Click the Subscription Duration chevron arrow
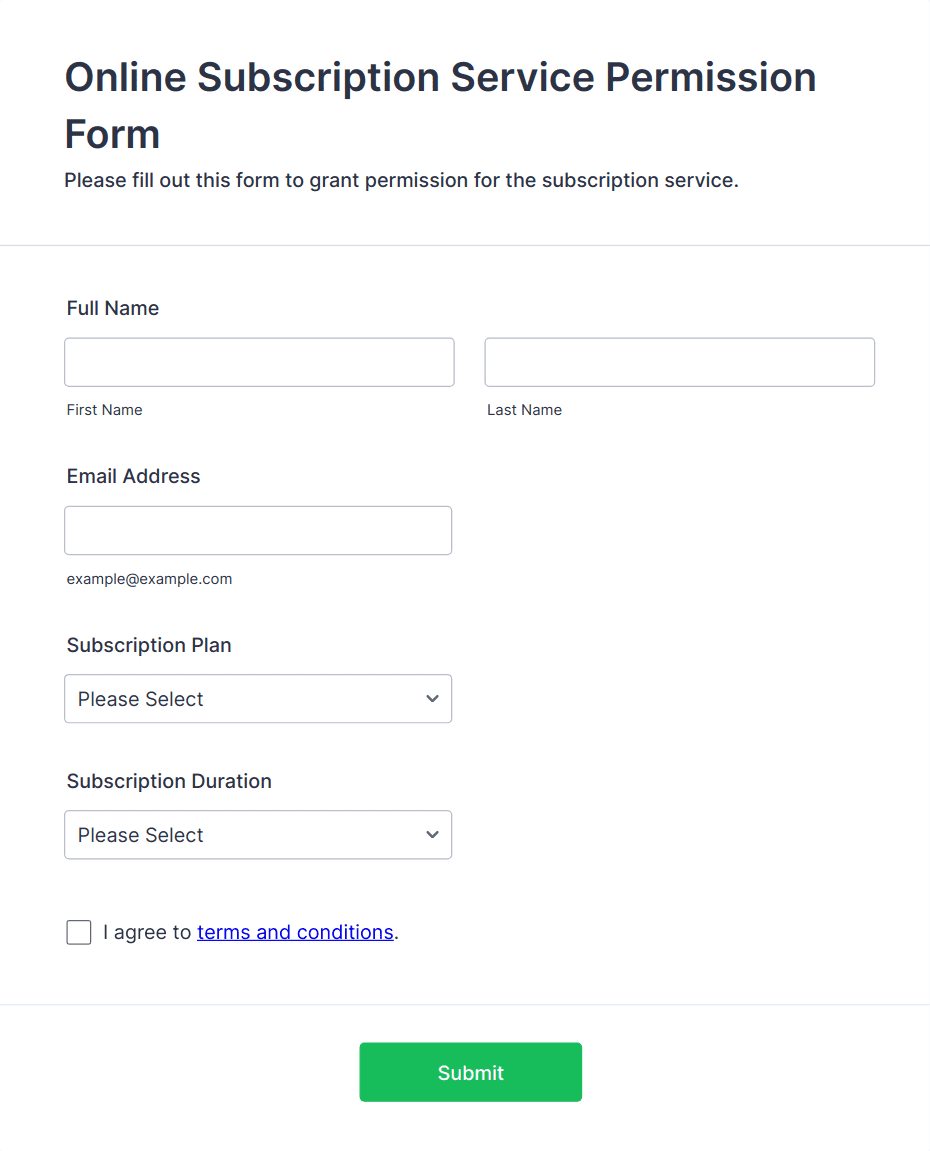930x1151 pixels. [x=432, y=835]
